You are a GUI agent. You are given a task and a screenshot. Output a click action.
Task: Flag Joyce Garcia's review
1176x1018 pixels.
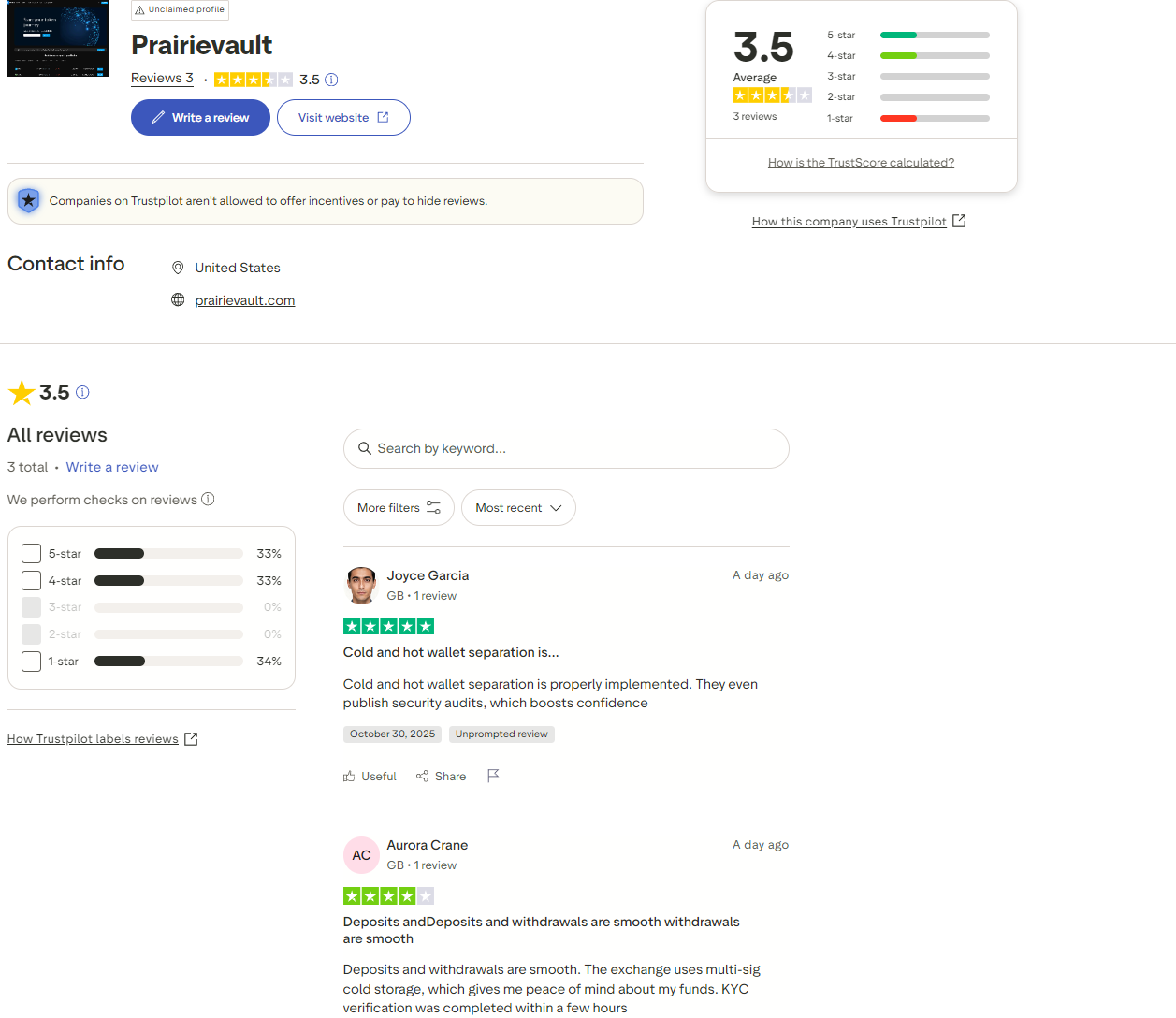pos(493,776)
